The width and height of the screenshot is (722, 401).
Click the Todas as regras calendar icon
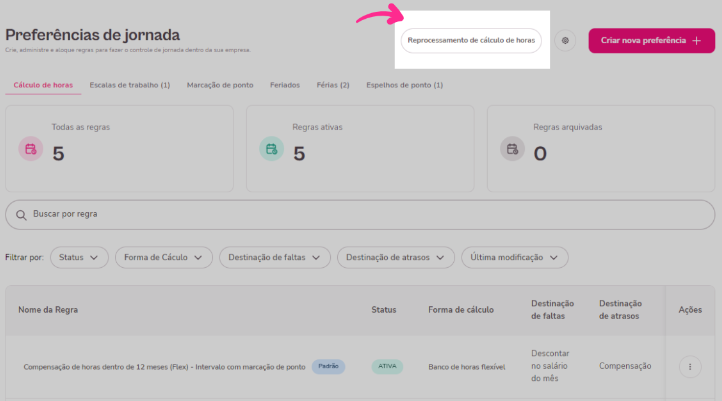(31, 149)
